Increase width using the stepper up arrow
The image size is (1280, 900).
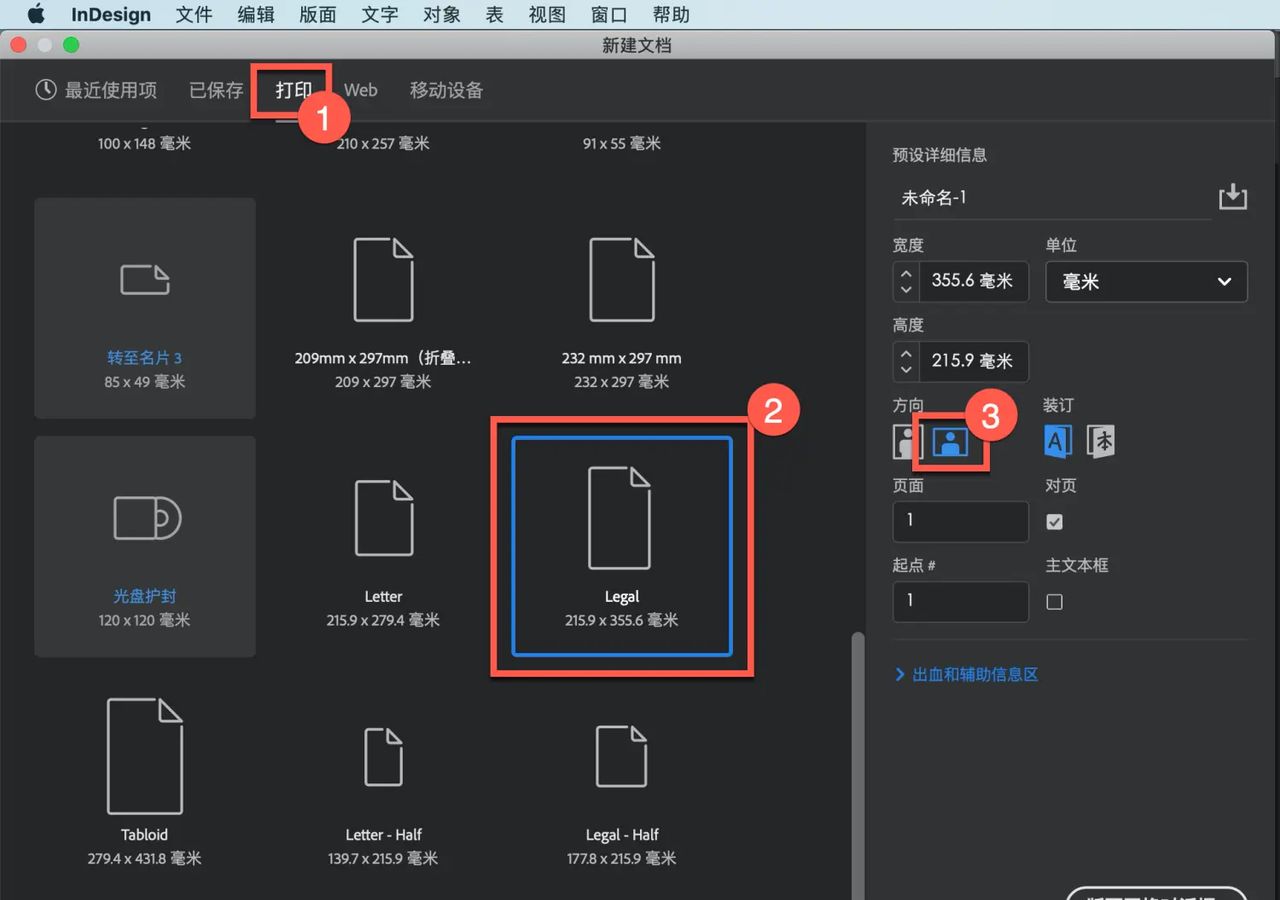(x=906, y=273)
